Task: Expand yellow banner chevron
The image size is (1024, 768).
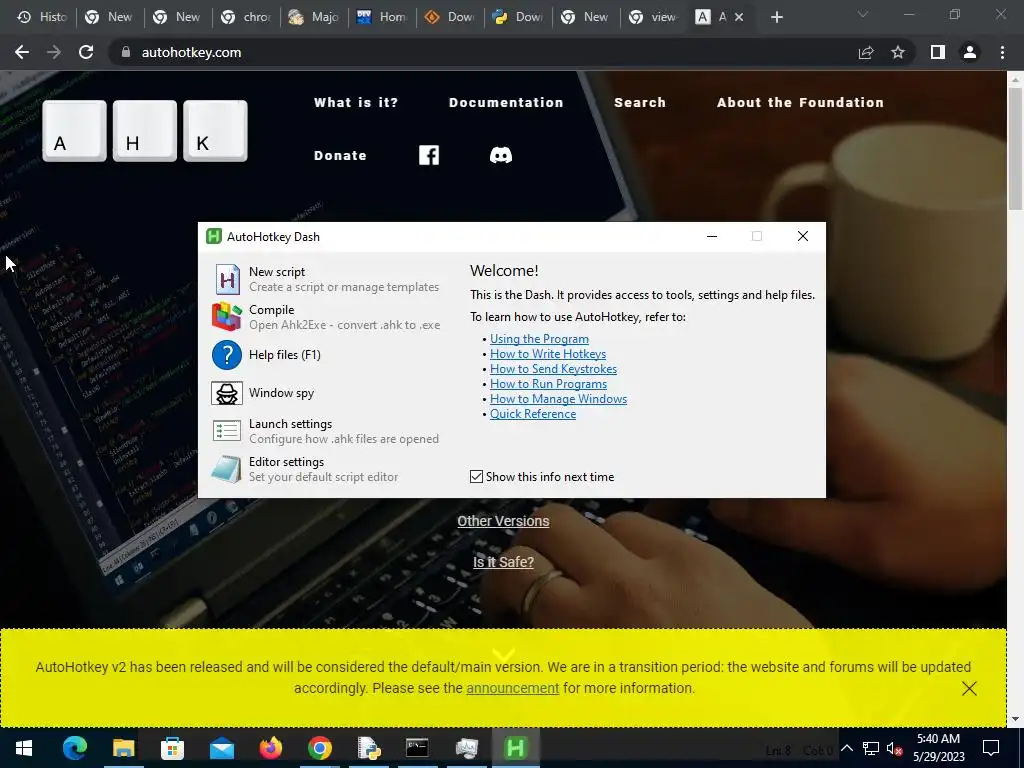Action: [504, 653]
